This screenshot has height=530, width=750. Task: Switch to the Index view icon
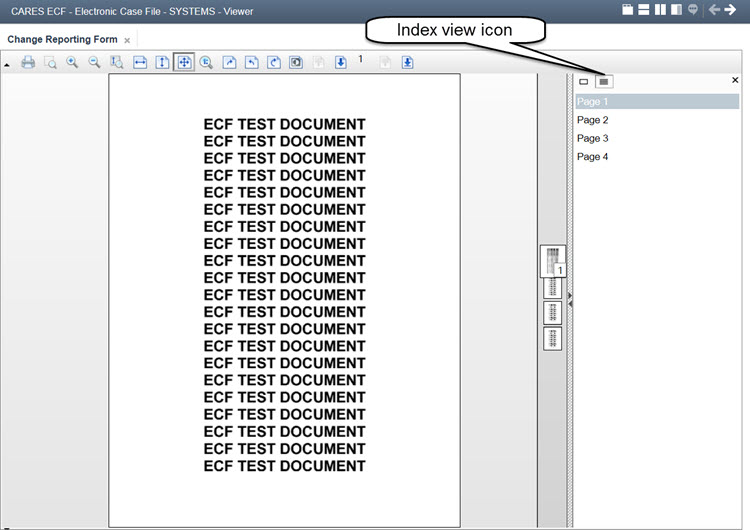(x=604, y=81)
